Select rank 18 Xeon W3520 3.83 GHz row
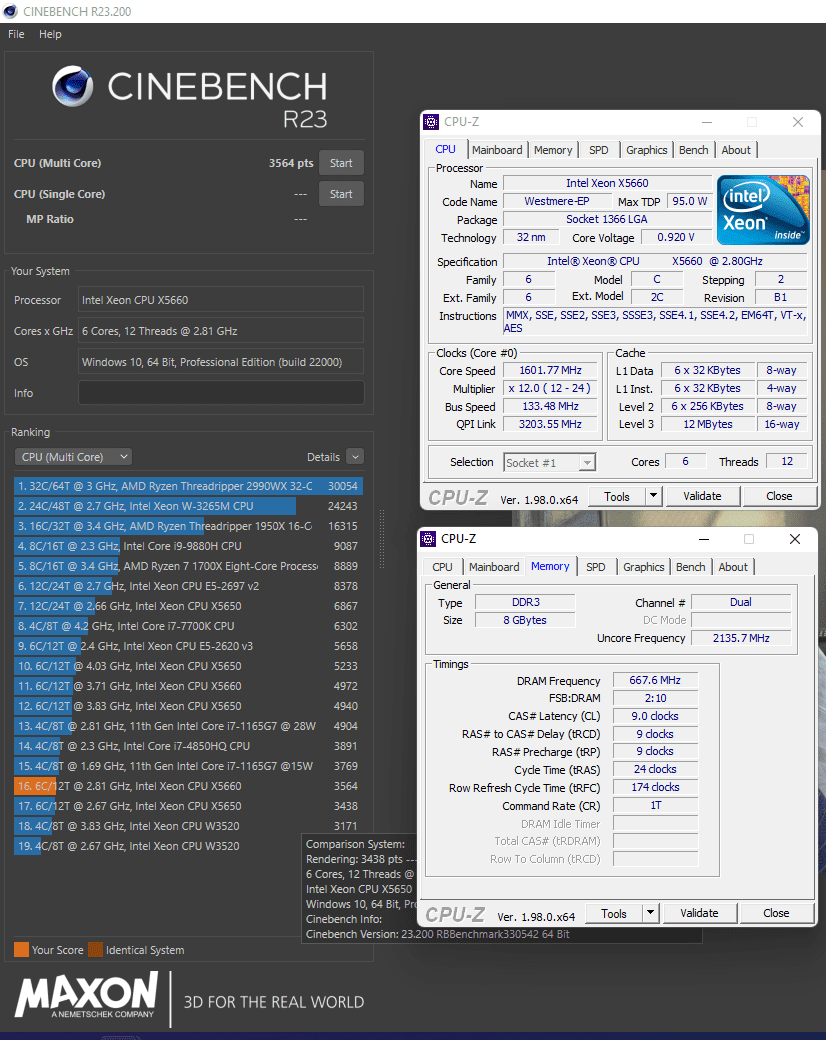Screen dimensions: 826x1040 188,826
